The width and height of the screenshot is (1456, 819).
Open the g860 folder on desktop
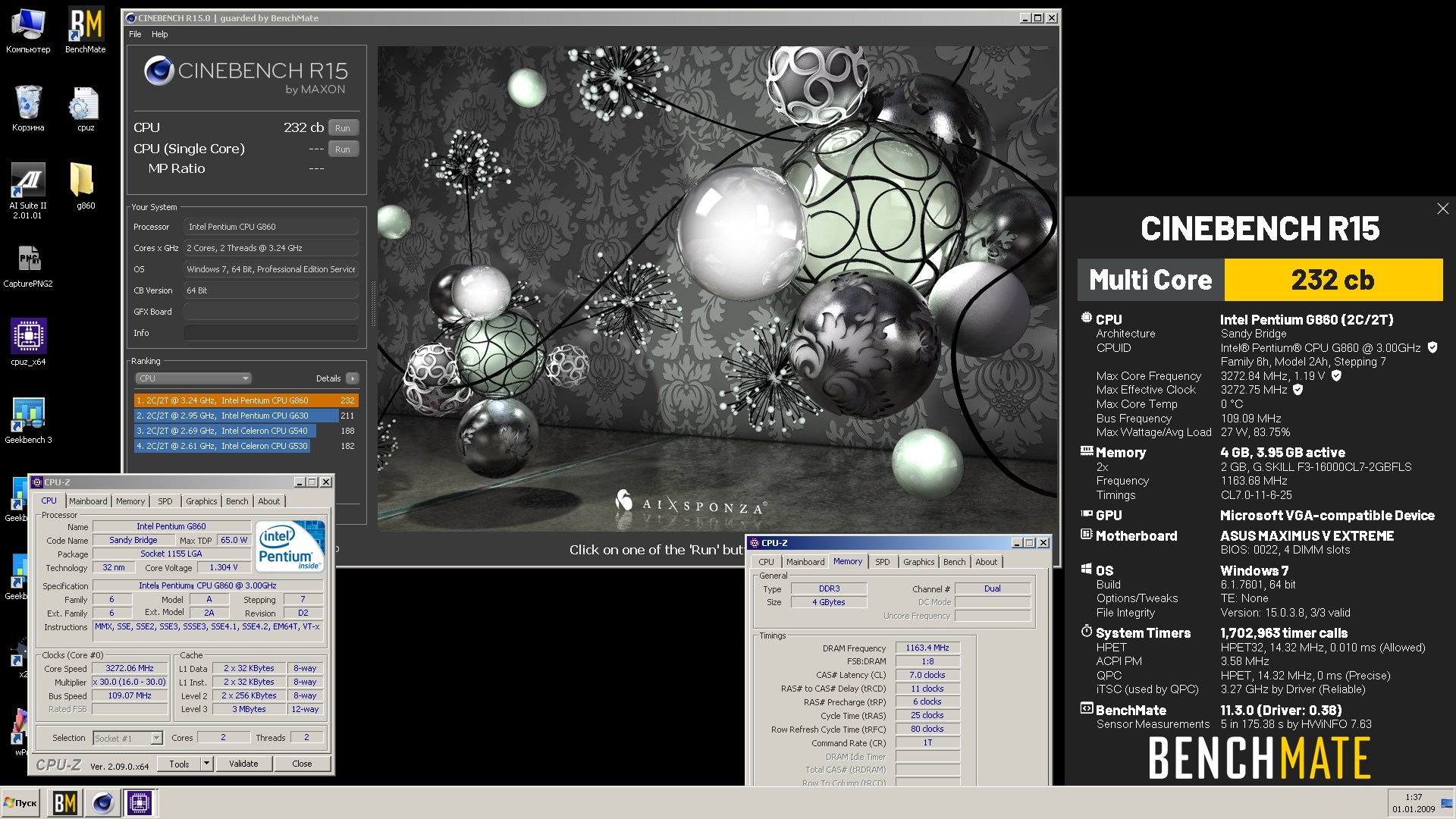coord(85,186)
